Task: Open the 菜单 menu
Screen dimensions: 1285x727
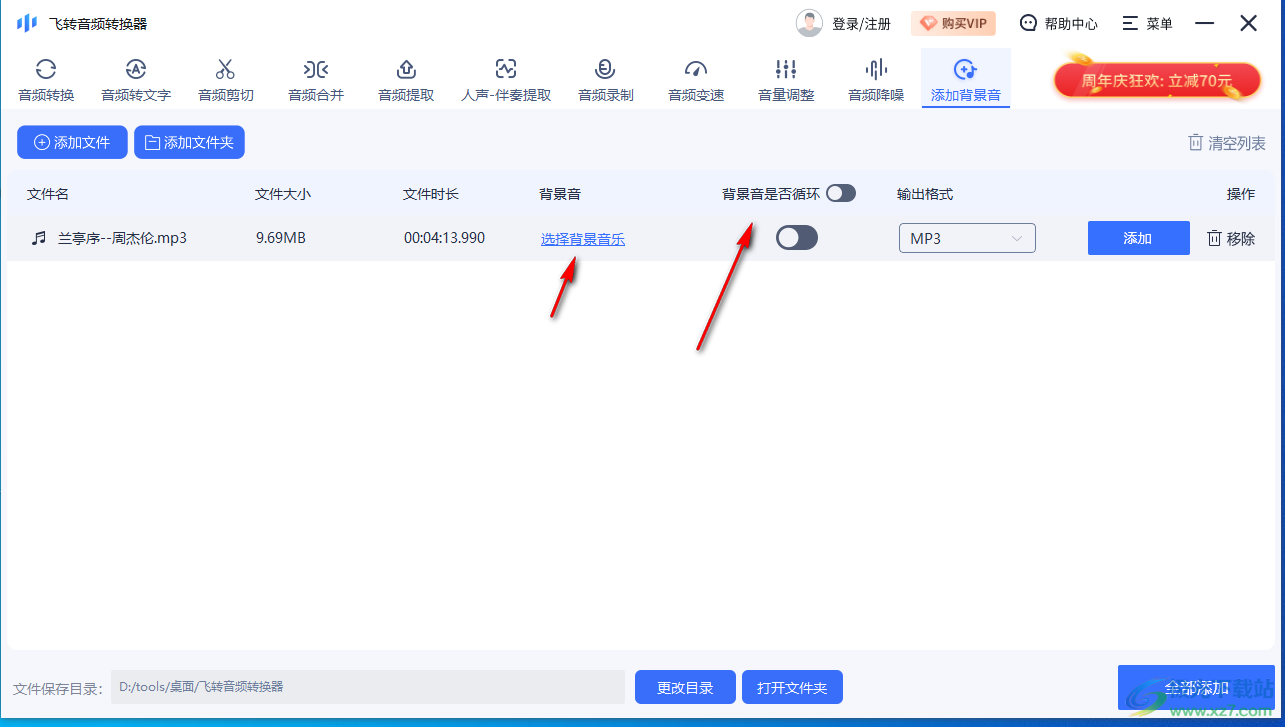Action: pos(1147,23)
